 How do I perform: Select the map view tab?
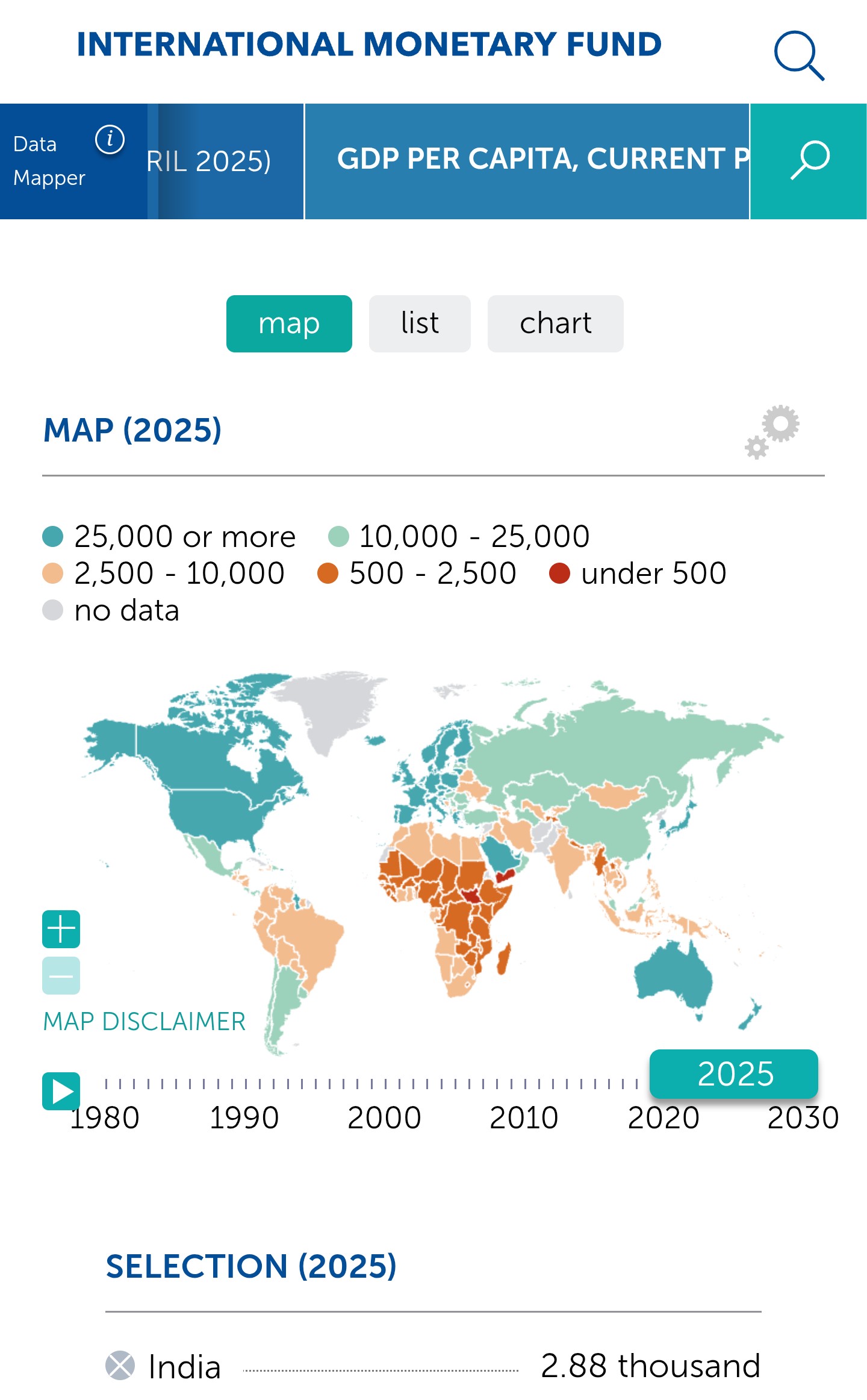coord(289,323)
